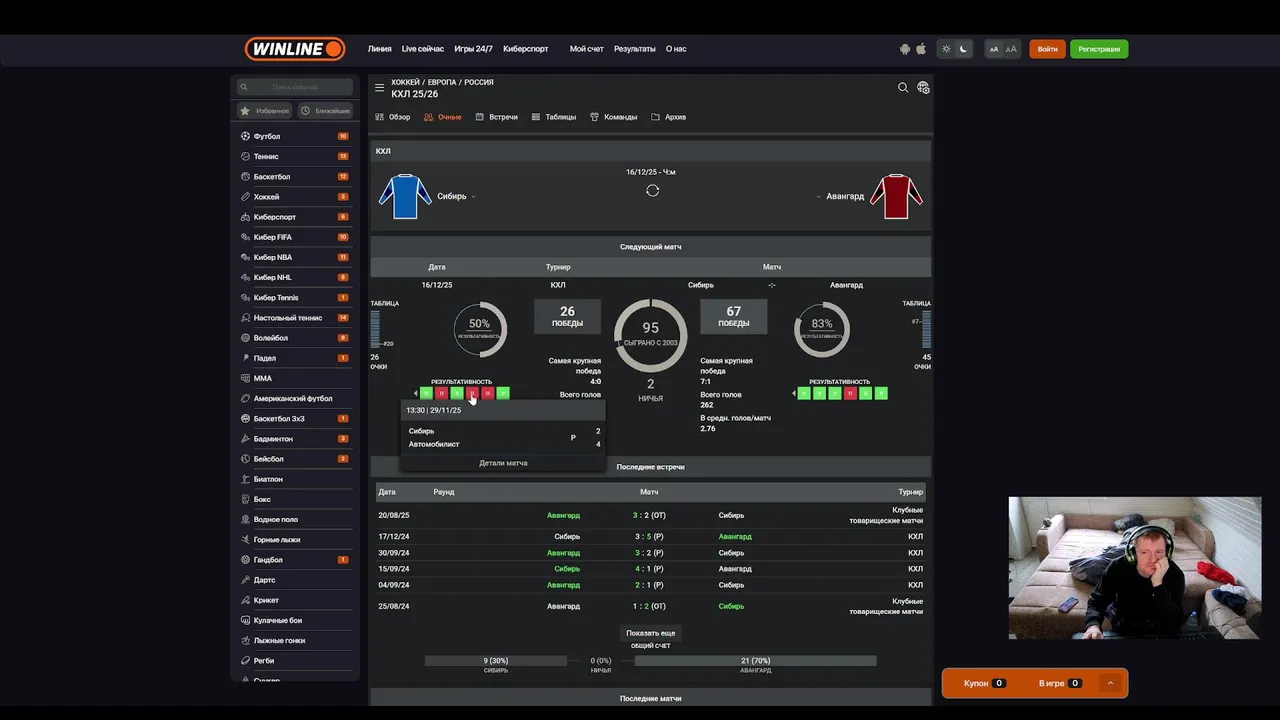Click the orange Войти button
Screen dimensions: 1280x720
pos(1047,49)
